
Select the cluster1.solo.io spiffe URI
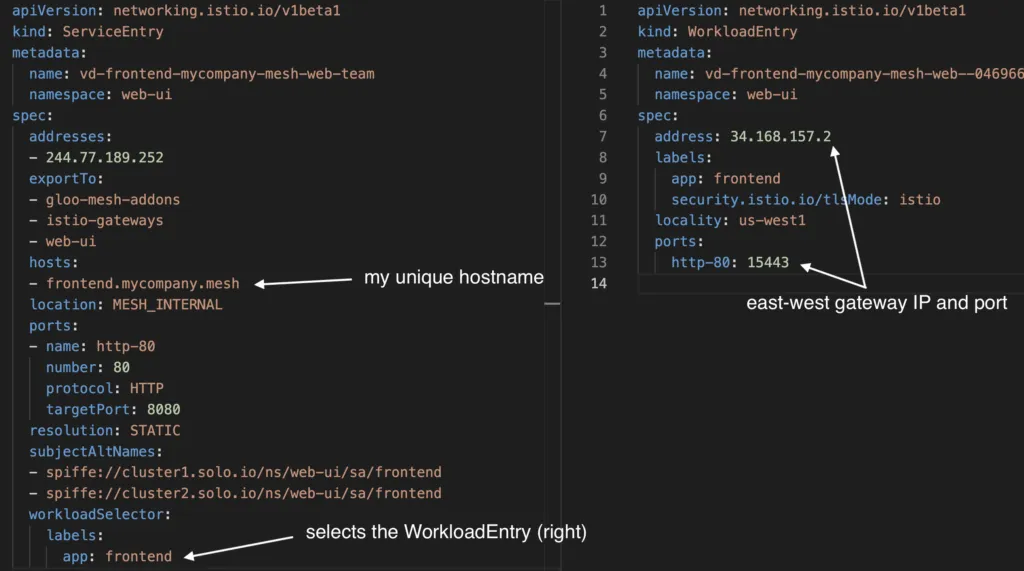[x=244, y=472]
